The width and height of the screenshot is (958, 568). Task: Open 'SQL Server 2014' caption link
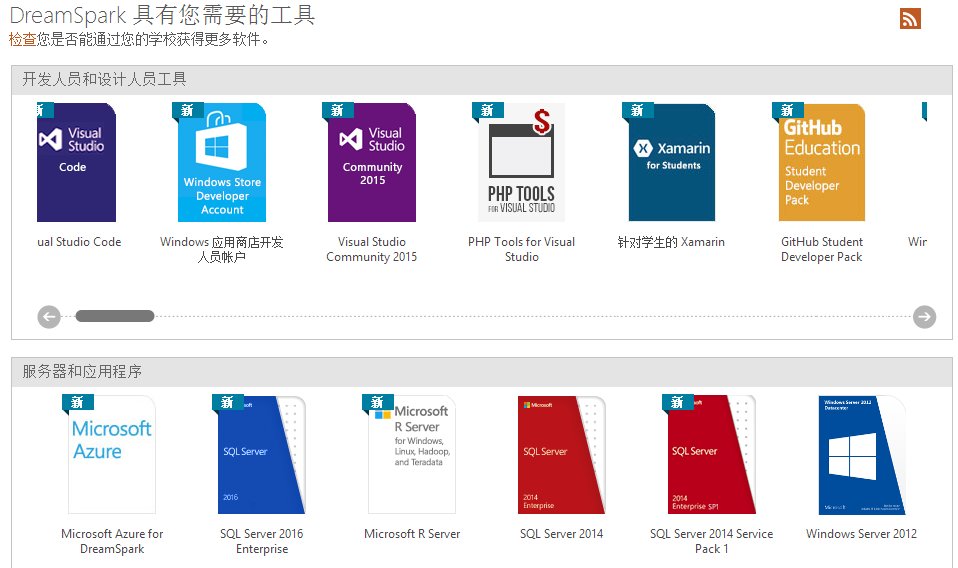point(561,534)
